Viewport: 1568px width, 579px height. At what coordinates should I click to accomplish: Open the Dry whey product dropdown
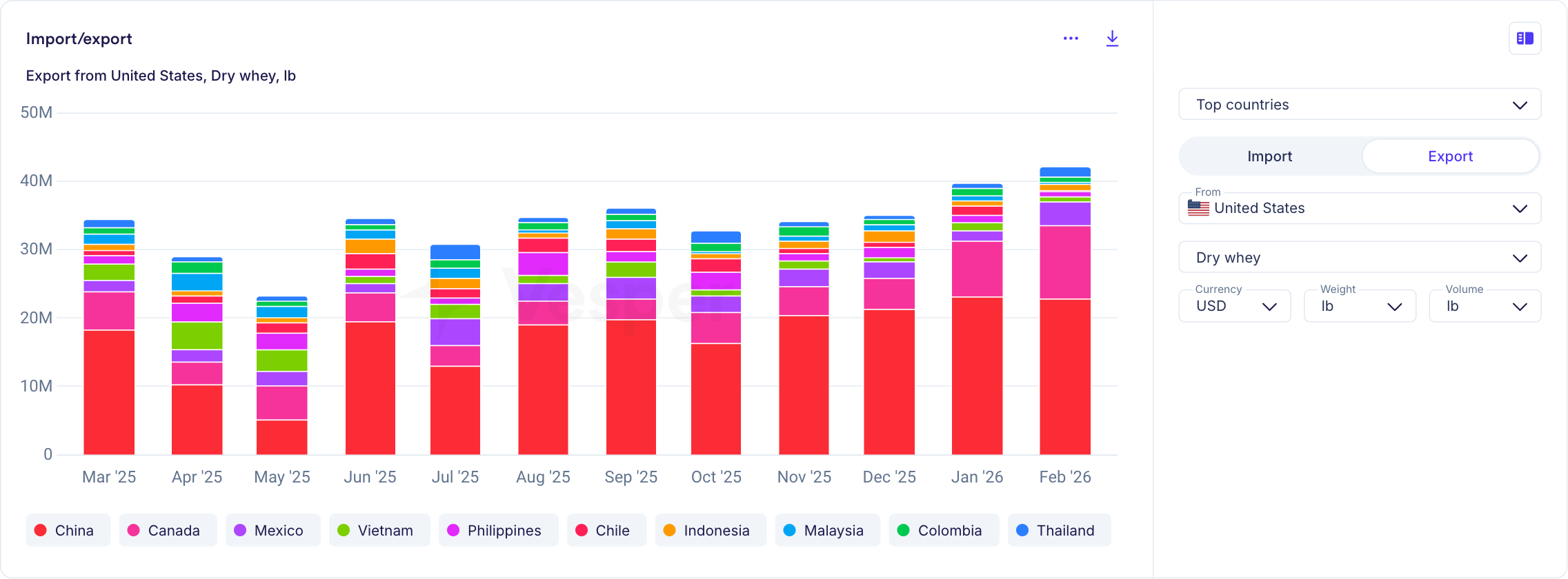[x=1359, y=258]
